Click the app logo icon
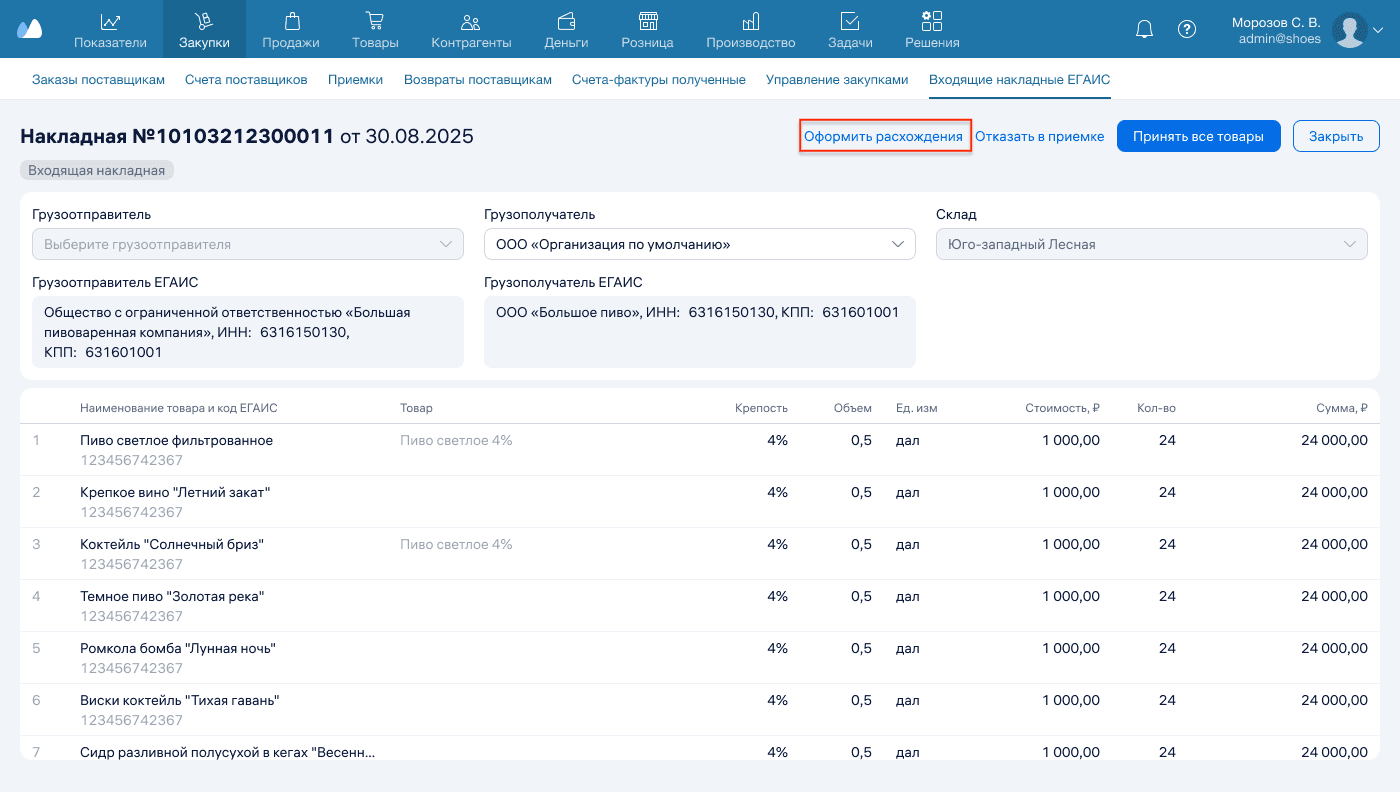The width and height of the screenshot is (1400, 792). pos(30,29)
